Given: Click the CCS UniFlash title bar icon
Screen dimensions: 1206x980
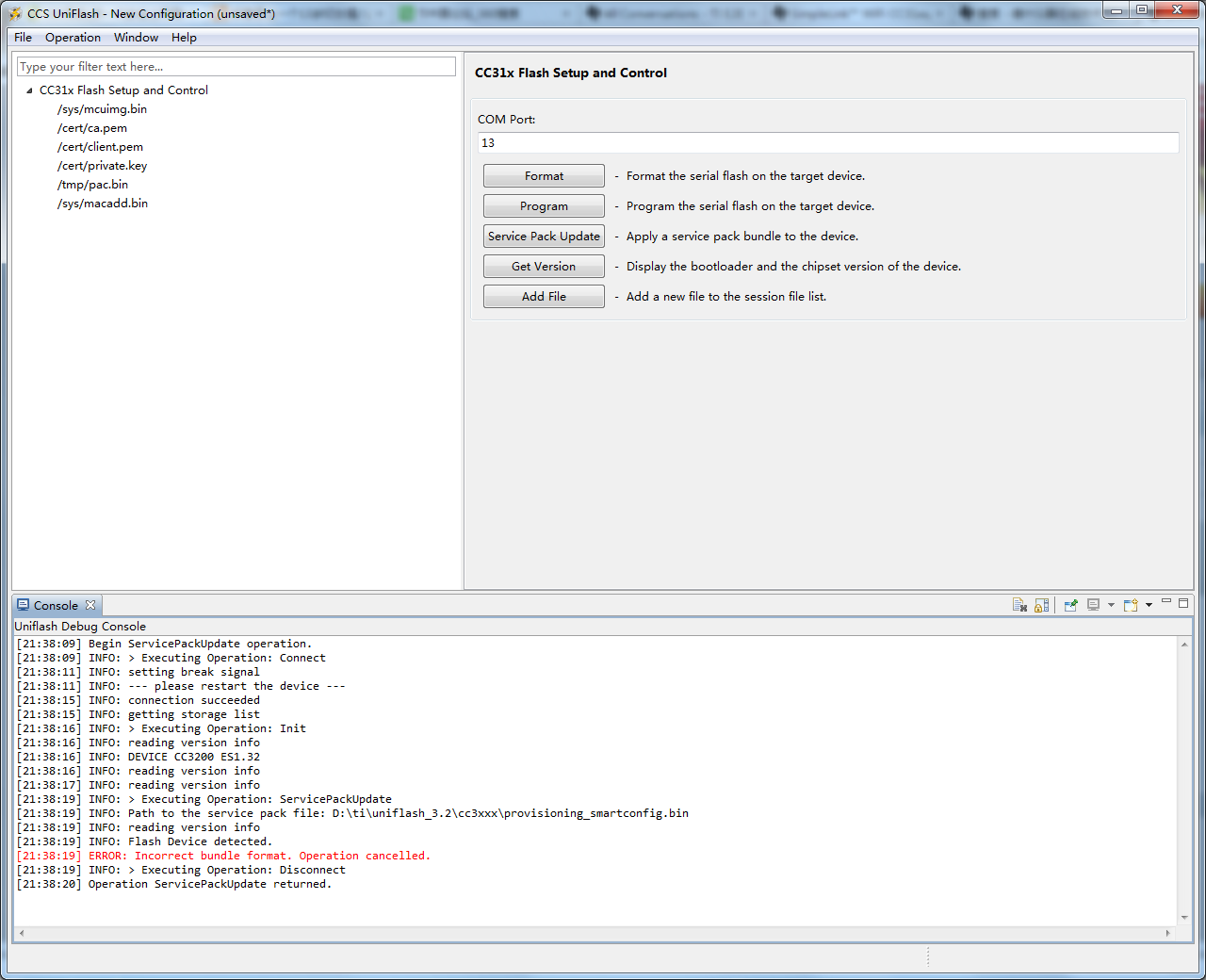Looking at the screenshot, I should [15, 13].
